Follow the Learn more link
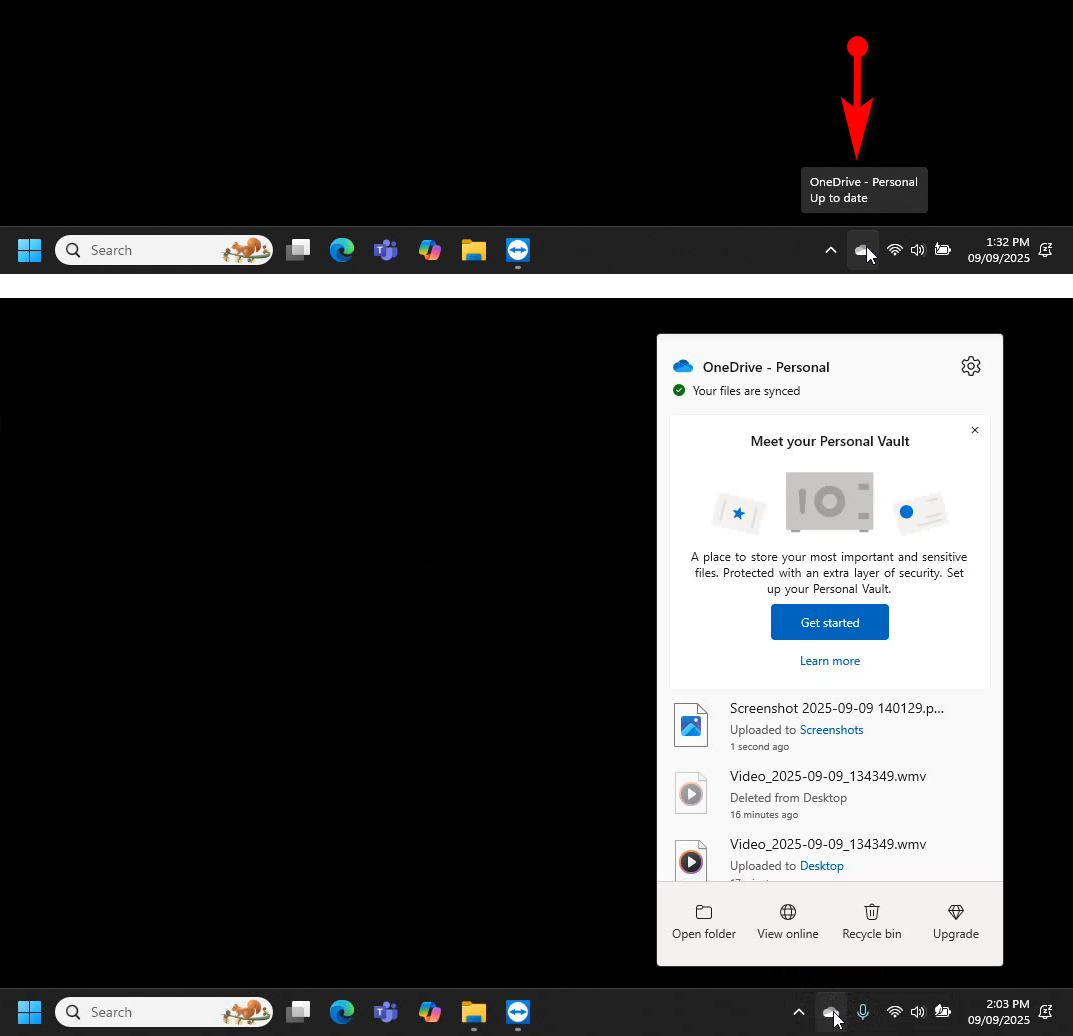The image size is (1073, 1036). pyautogui.click(x=829, y=660)
